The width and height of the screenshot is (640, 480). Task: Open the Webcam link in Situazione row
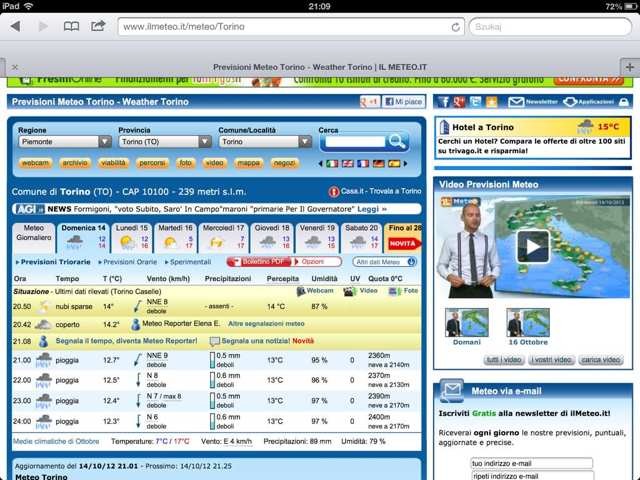[315, 291]
